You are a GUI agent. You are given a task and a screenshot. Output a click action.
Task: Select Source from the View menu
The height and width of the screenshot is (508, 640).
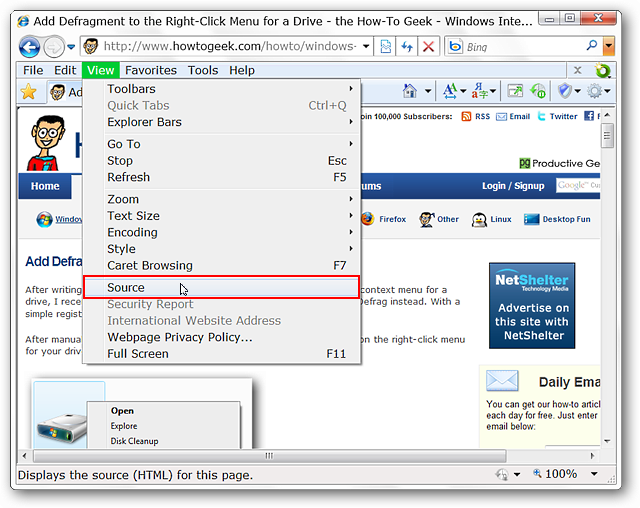pyautogui.click(x=222, y=287)
